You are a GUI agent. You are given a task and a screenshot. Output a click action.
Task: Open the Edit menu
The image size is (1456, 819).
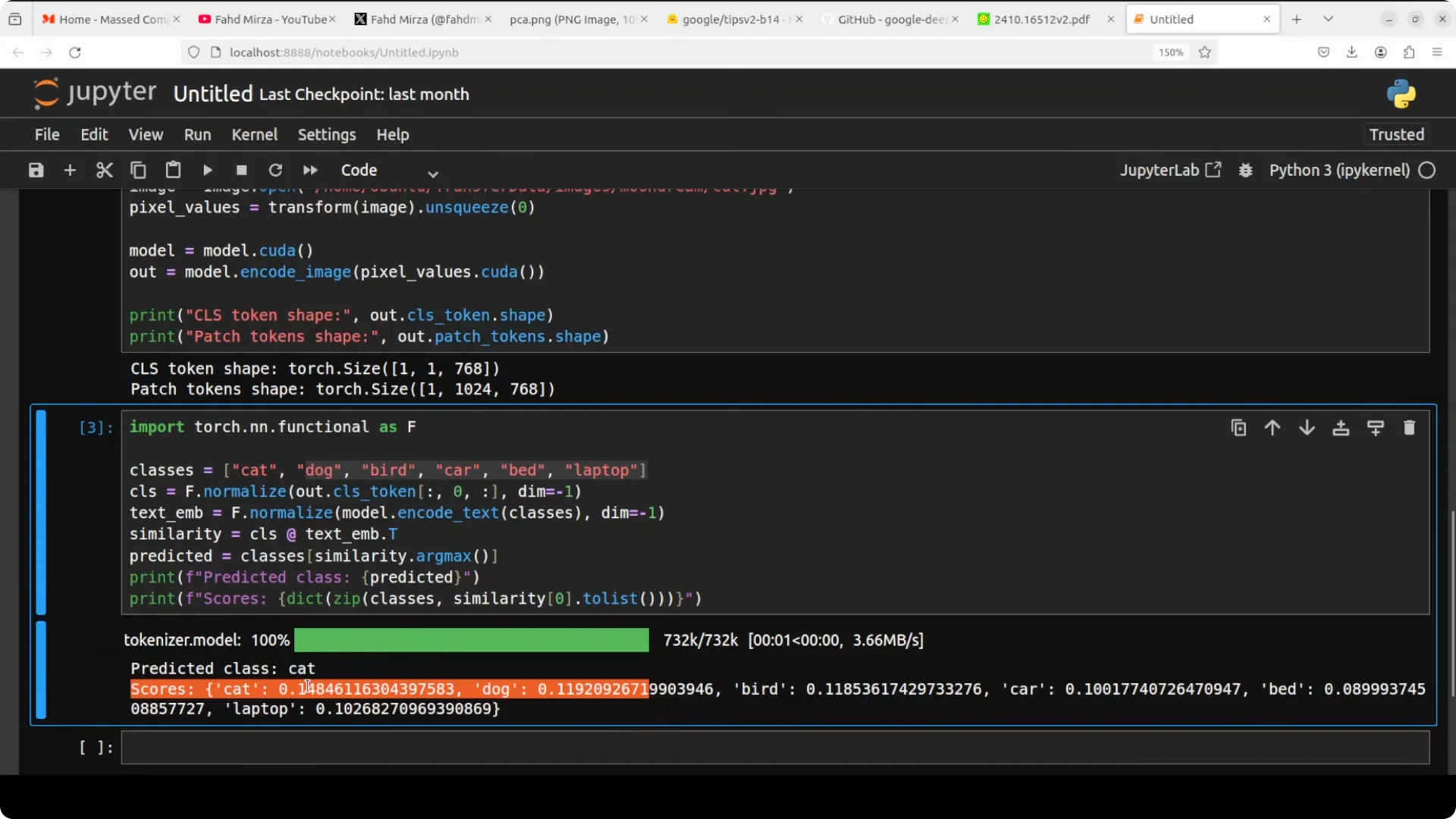tap(94, 134)
